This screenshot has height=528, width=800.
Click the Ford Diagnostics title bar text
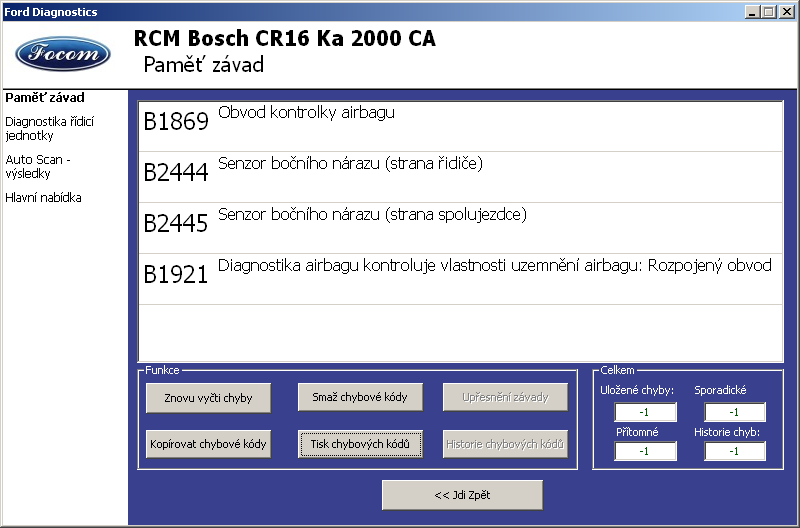click(51, 12)
